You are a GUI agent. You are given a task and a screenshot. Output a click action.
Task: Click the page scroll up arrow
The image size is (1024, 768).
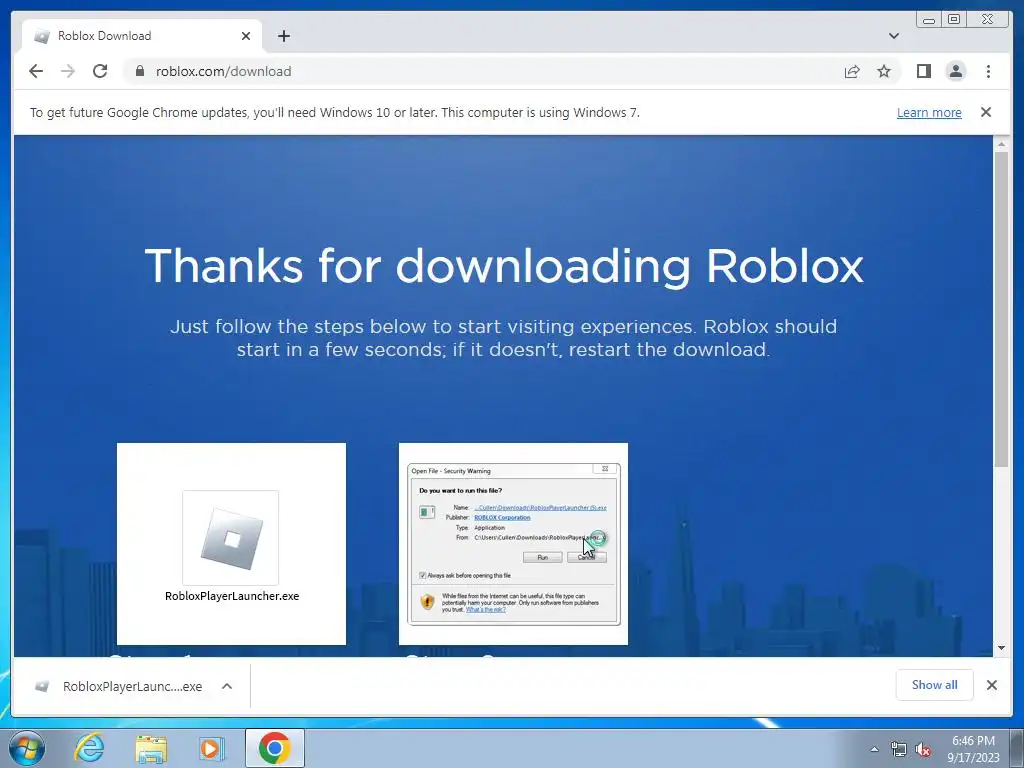point(1001,143)
